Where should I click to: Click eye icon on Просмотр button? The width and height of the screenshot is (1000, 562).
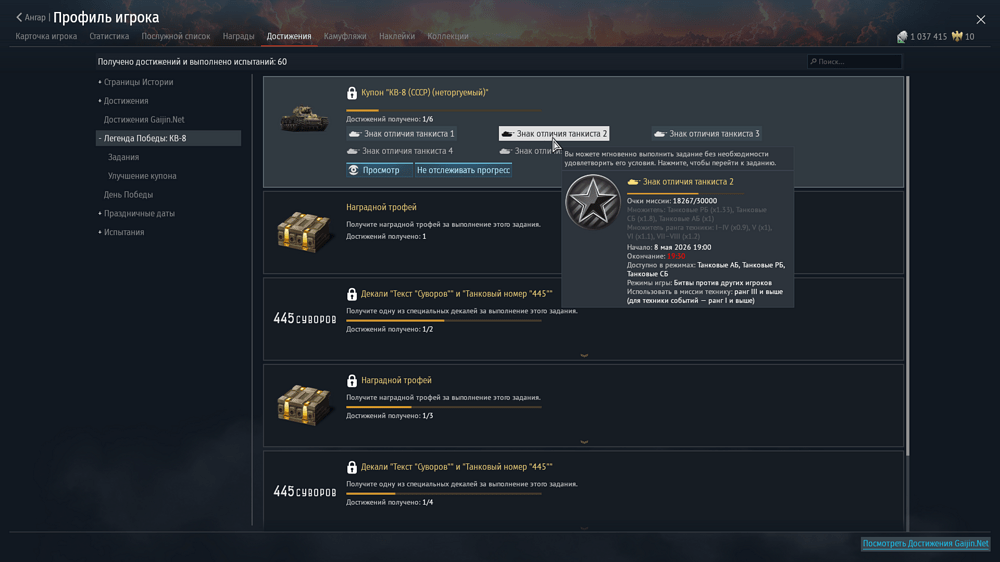[354, 170]
